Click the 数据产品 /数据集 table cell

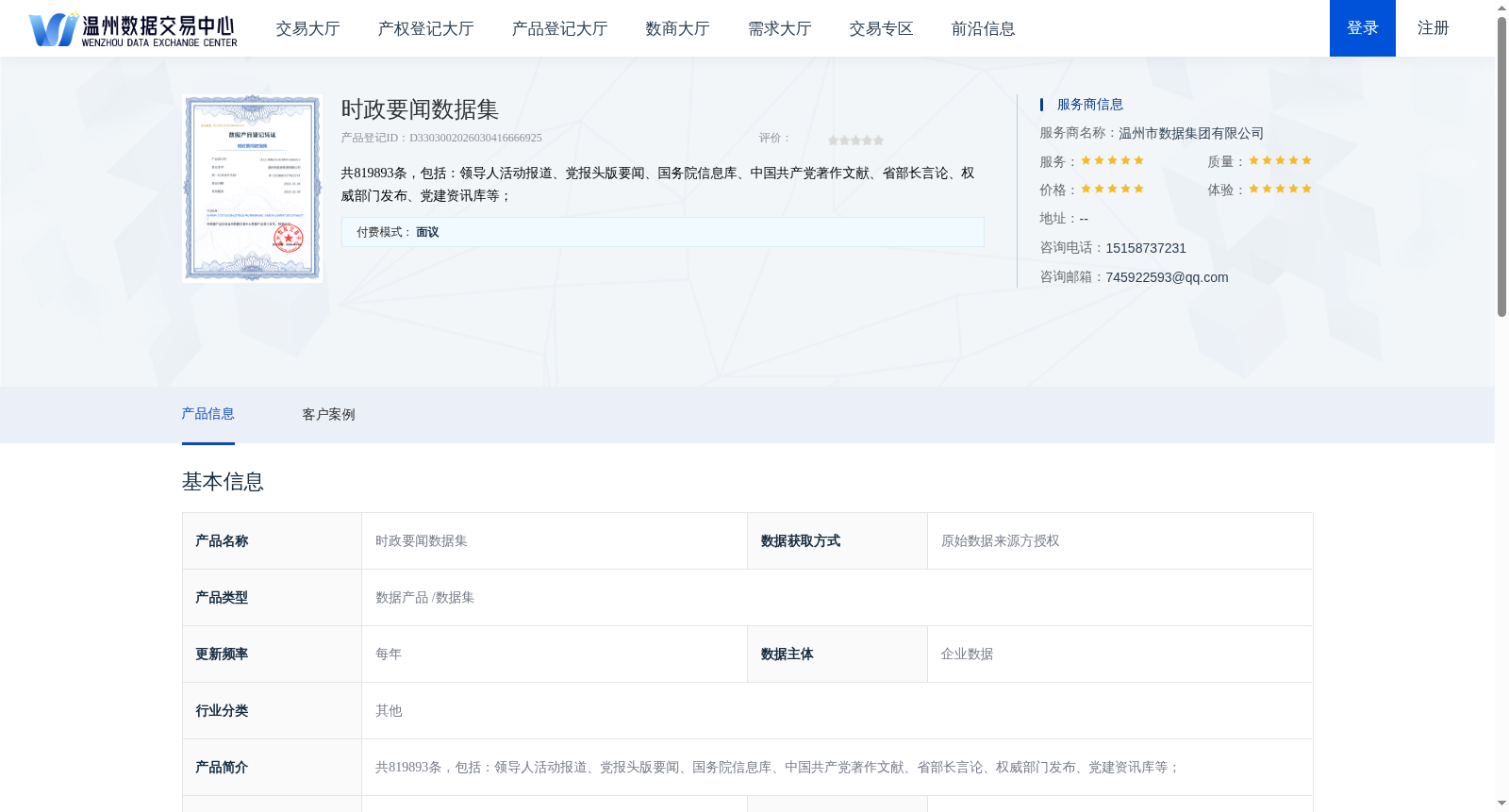837,598
